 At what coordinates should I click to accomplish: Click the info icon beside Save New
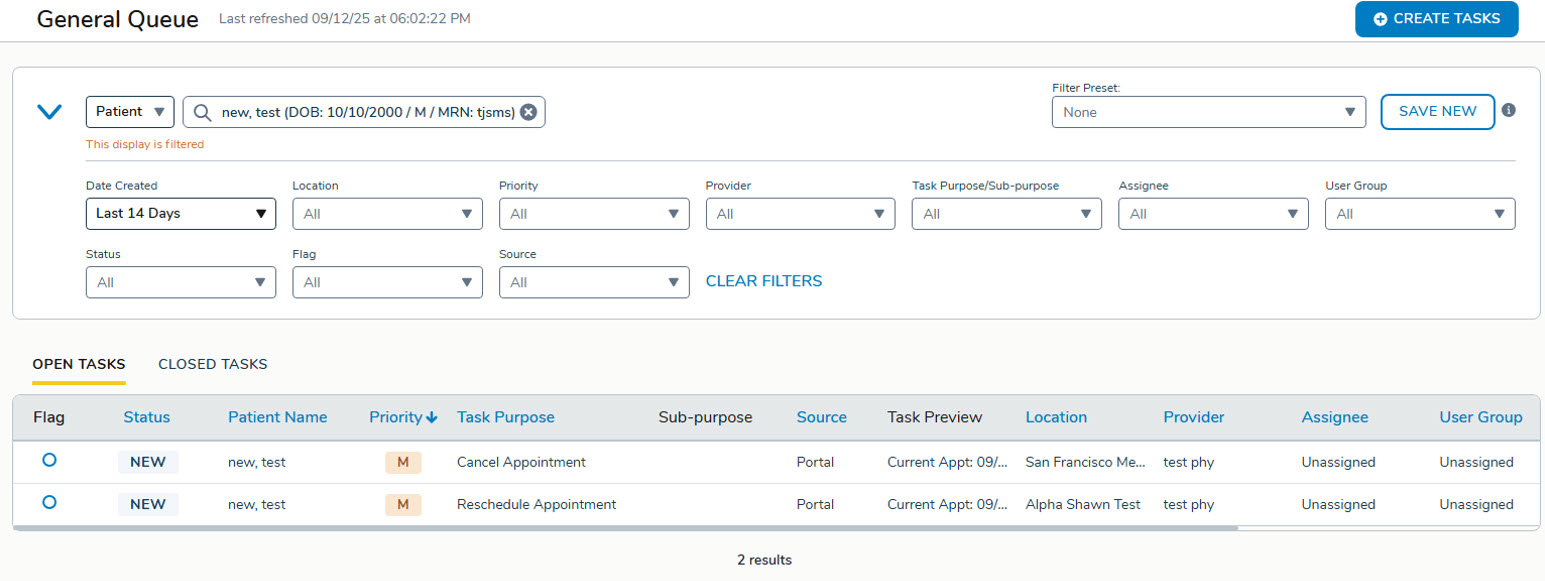coord(1508,110)
